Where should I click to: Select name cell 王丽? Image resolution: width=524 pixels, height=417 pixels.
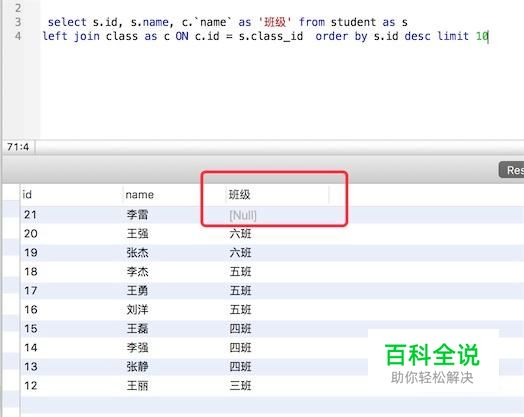click(137, 386)
